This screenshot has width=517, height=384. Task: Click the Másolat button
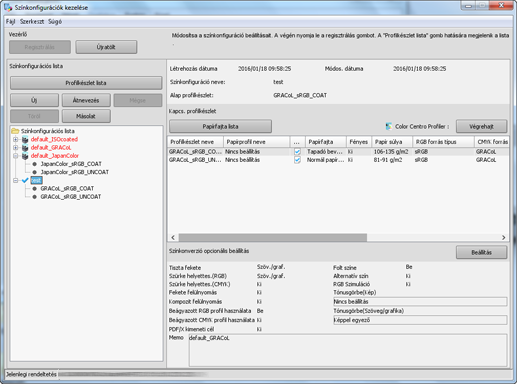tap(86, 116)
